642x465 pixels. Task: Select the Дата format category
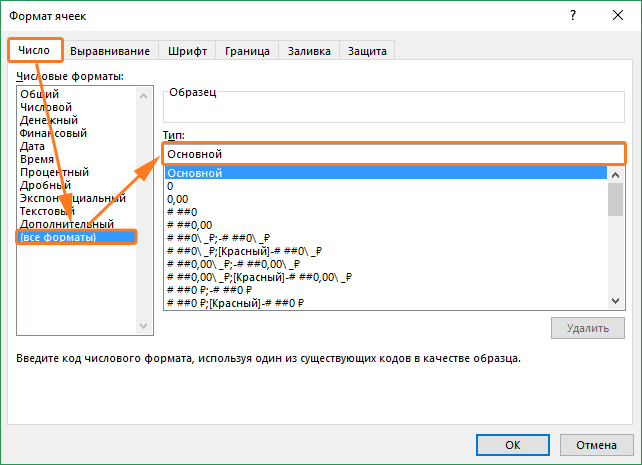(x=32, y=146)
